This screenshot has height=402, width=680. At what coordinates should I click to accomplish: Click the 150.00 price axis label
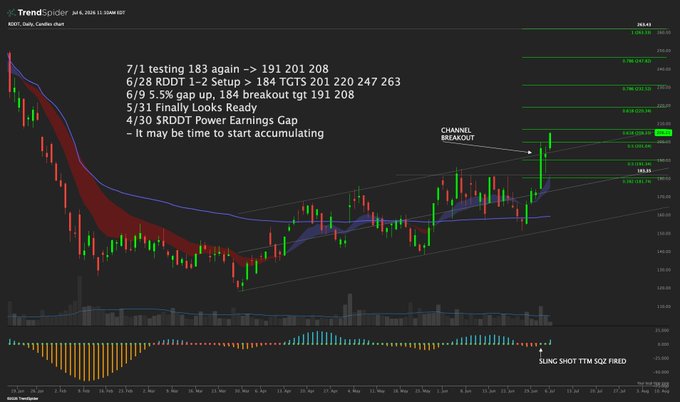(664, 233)
